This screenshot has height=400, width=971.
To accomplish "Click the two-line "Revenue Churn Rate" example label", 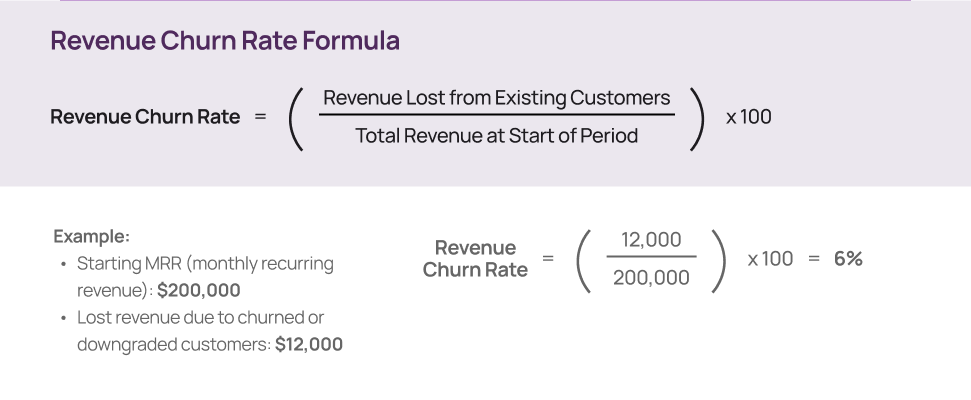I will click(x=475, y=259).
